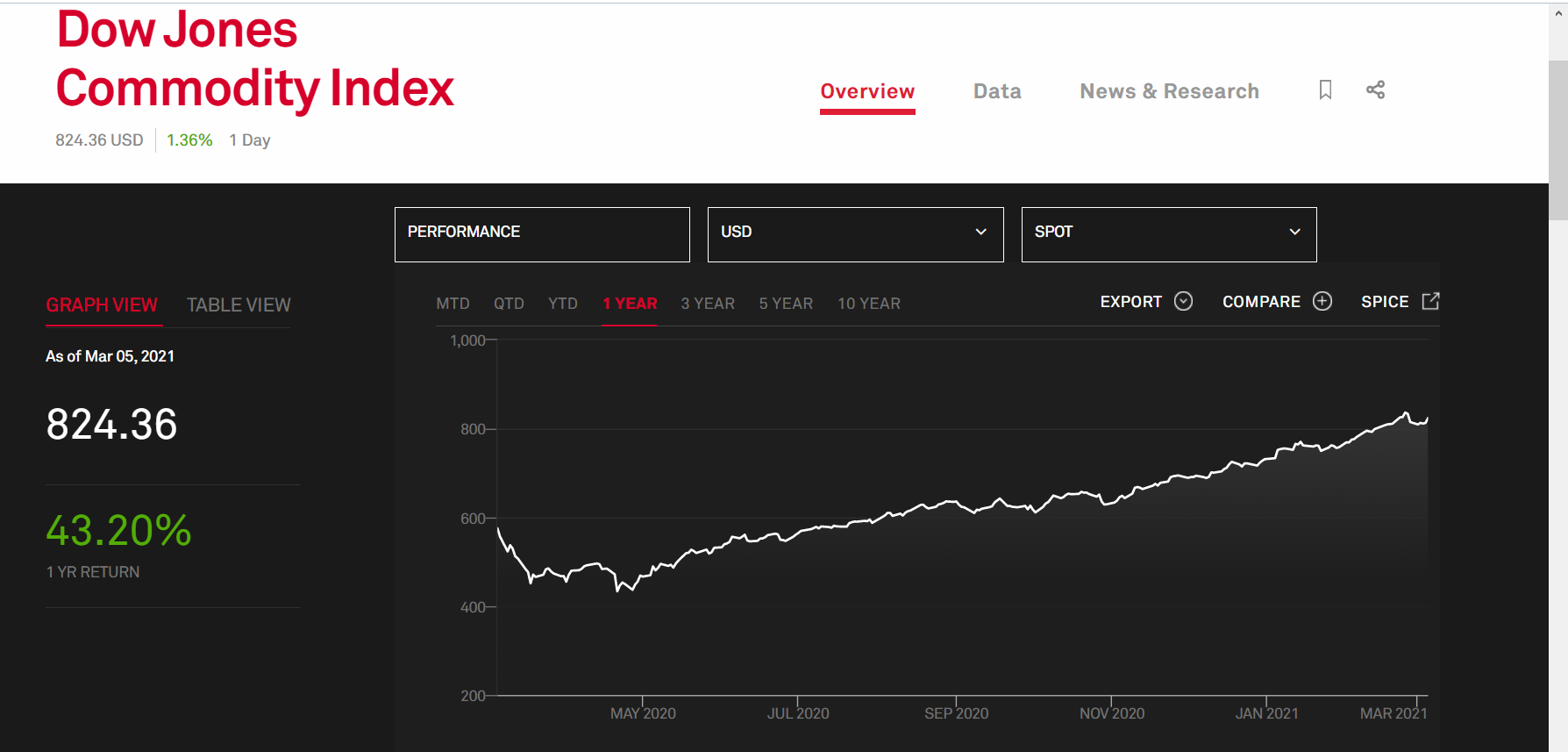
Task: Switch to the Overview tab
Action: pyautogui.click(x=867, y=91)
